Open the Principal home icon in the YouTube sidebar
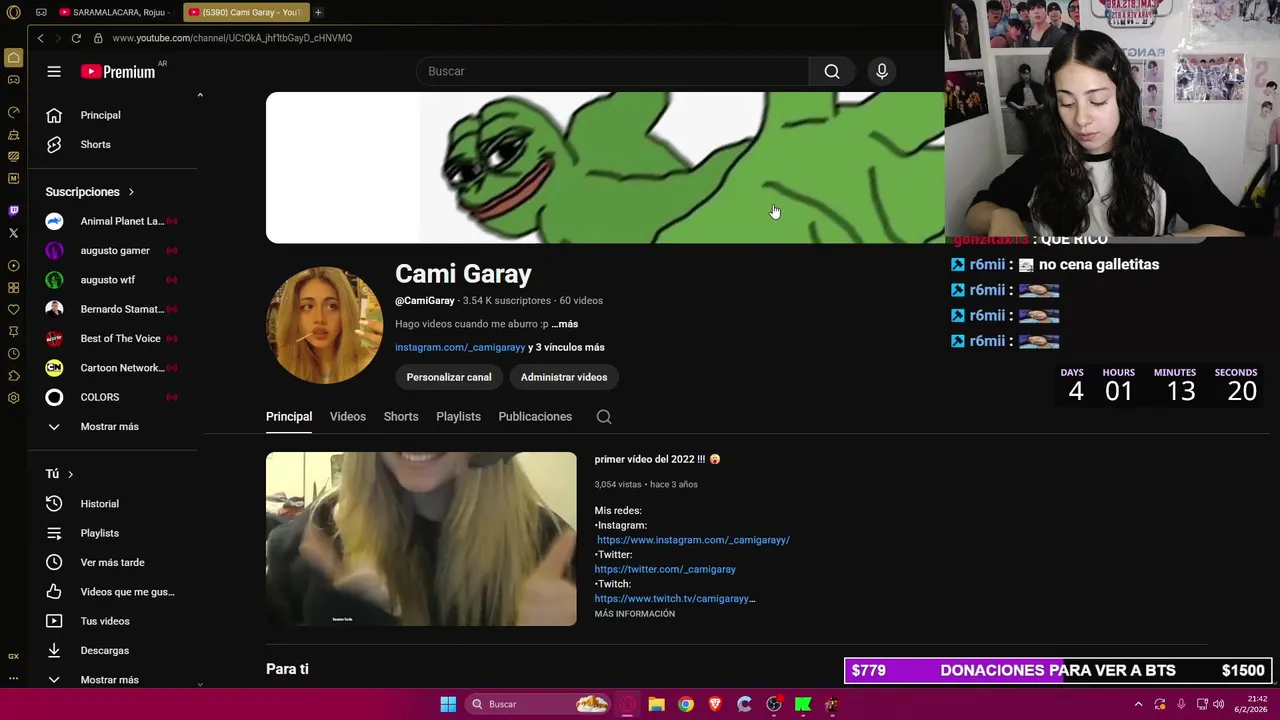The height and width of the screenshot is (720, 1280). tap(54, 115)
